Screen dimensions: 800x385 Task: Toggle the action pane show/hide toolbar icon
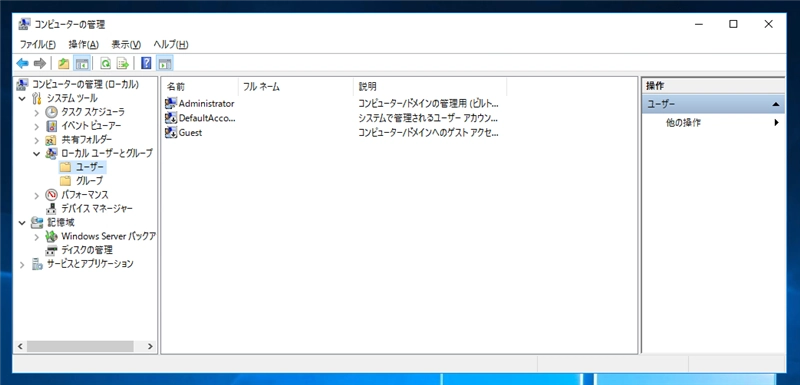tap(164, 63)
